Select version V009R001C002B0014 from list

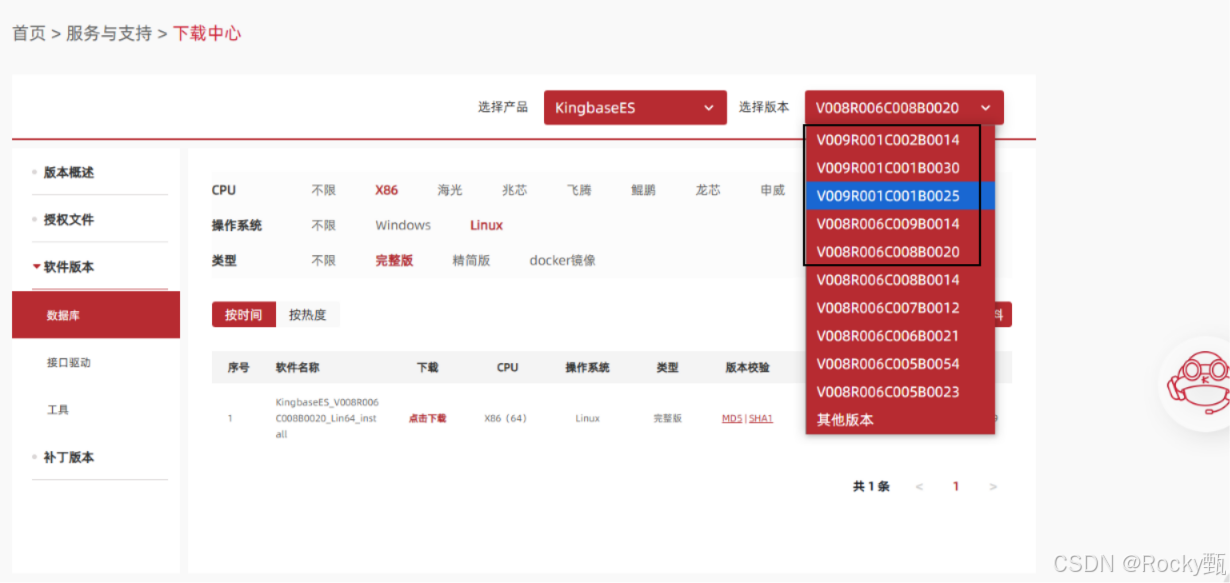coord(900,140)
